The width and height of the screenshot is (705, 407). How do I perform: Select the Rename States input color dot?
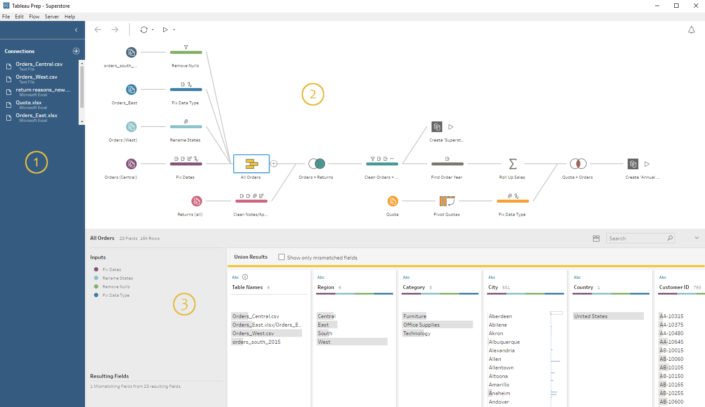click(96, 278)
